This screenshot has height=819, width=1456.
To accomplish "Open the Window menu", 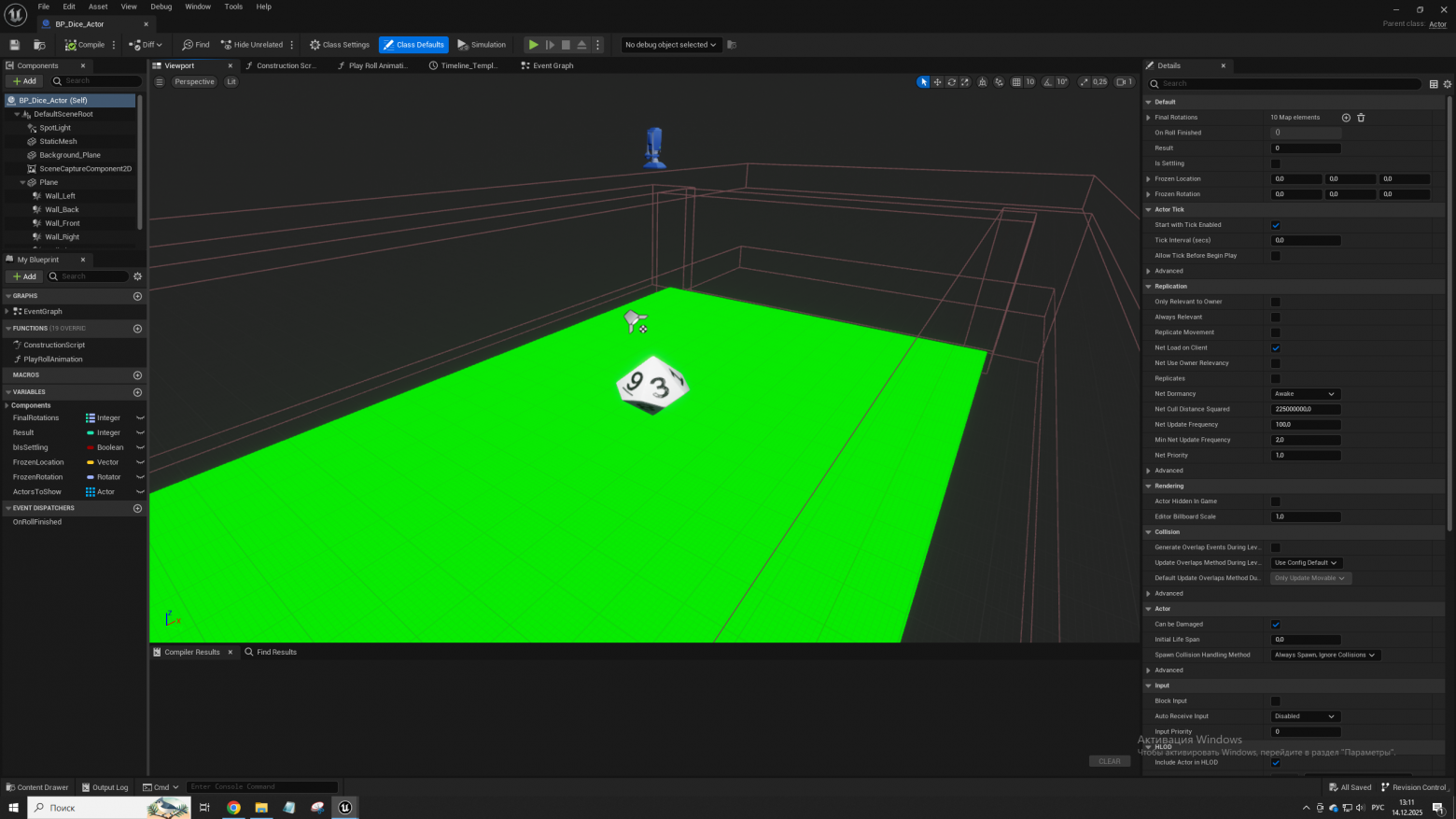I will 198,7.
